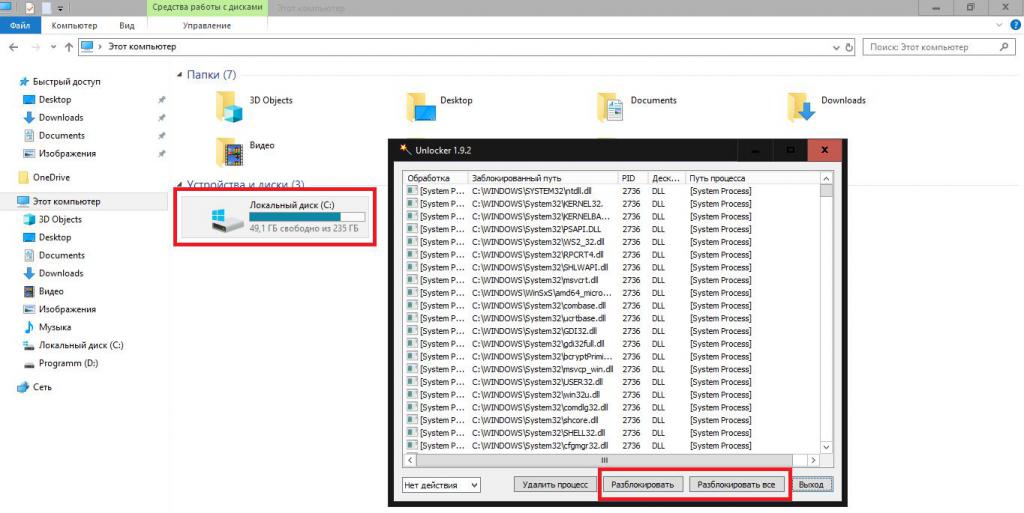Expand the address bar history dropdown
This screenshot has width=1024, height=513.
833,47
